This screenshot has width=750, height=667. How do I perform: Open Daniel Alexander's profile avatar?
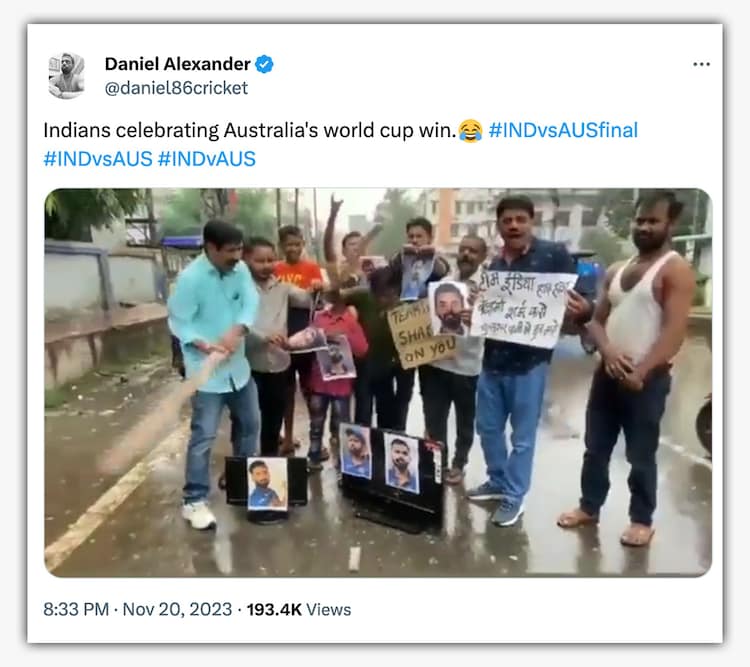pyautogui.click(x=67, y=76)
